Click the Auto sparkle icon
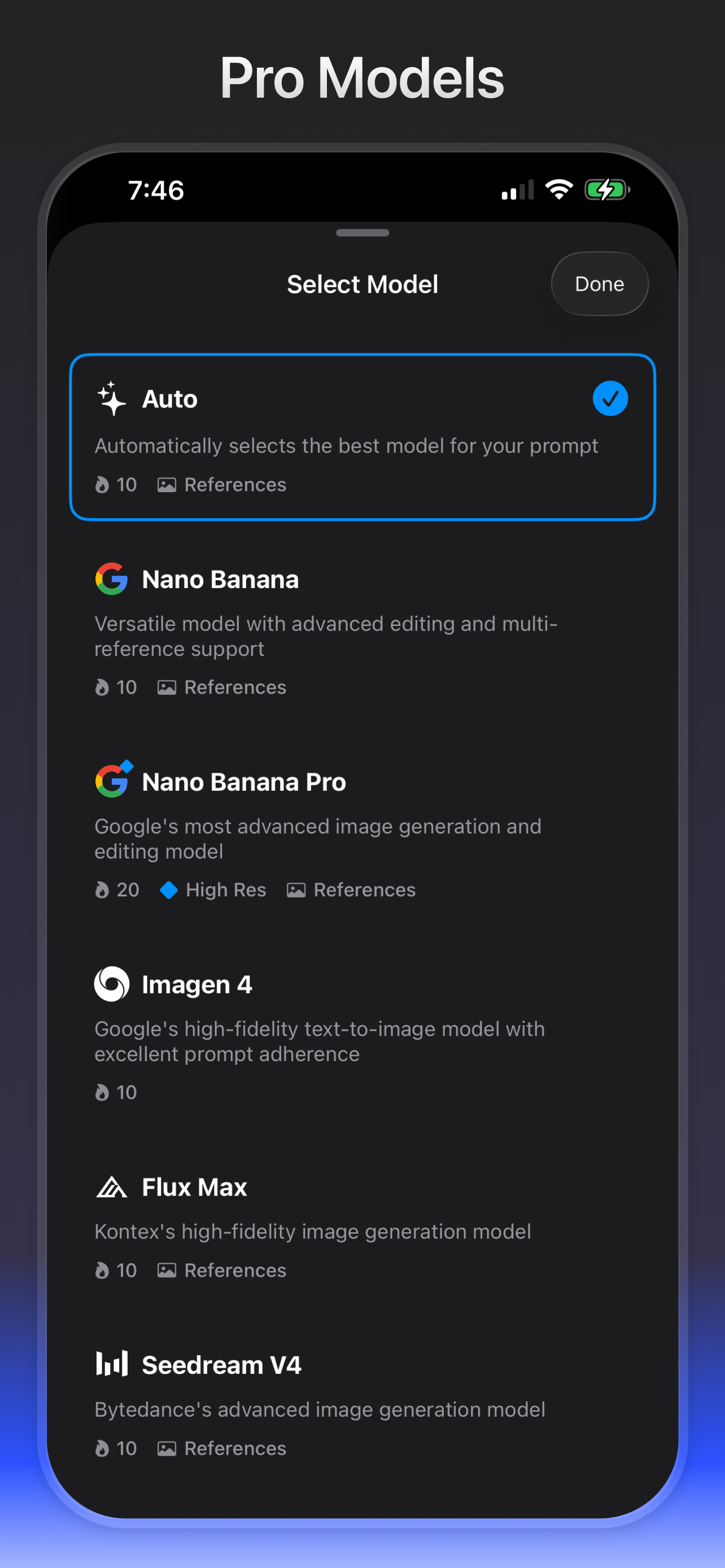Viewport: 725px width, 1568px height. 111,398
